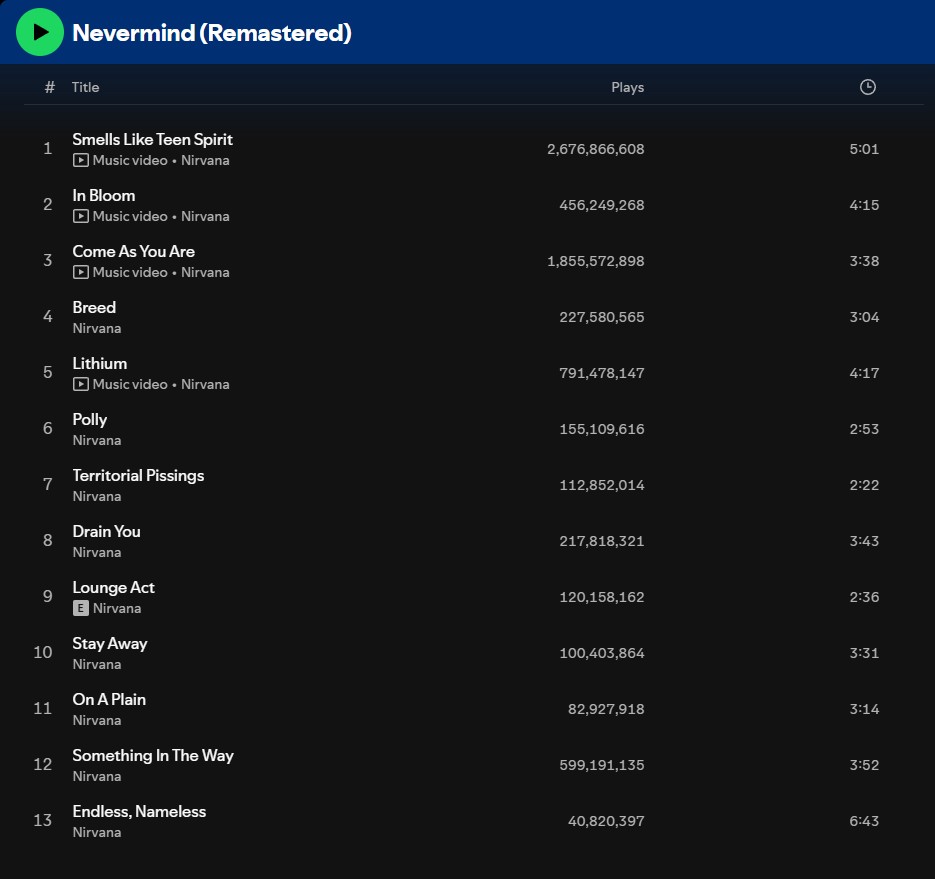Click the explicit E badge on Lounge Act
The image size is (935, 879).
81,608
